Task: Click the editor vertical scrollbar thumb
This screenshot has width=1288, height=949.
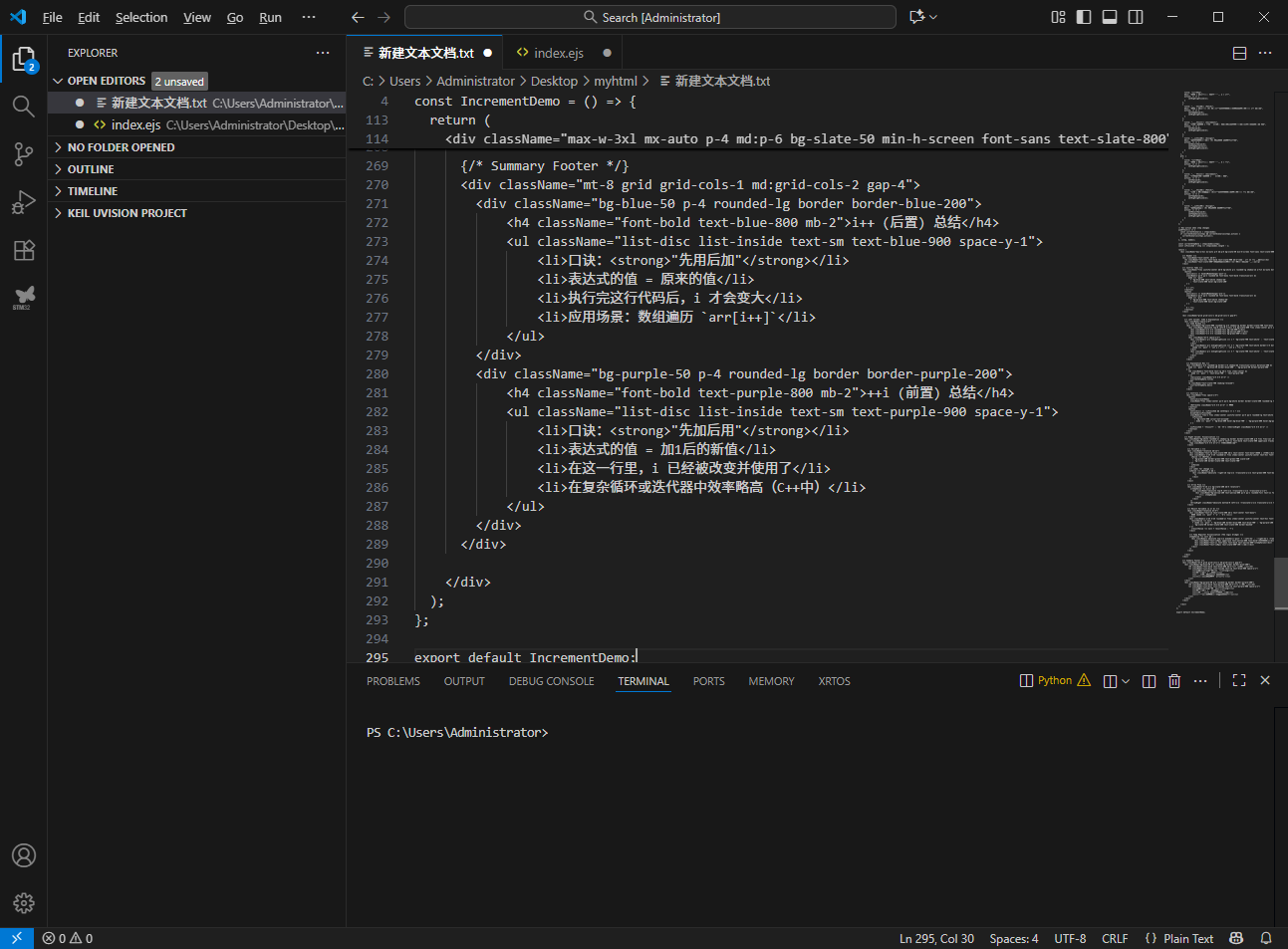Action: (x=1281, y=583)
